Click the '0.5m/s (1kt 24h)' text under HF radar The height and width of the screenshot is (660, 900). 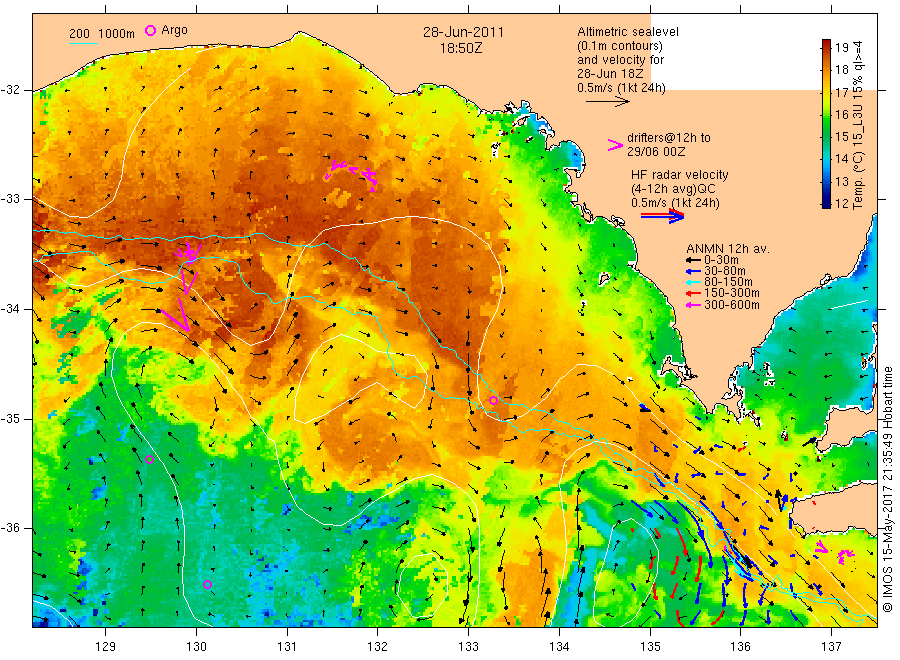point(675,203)
